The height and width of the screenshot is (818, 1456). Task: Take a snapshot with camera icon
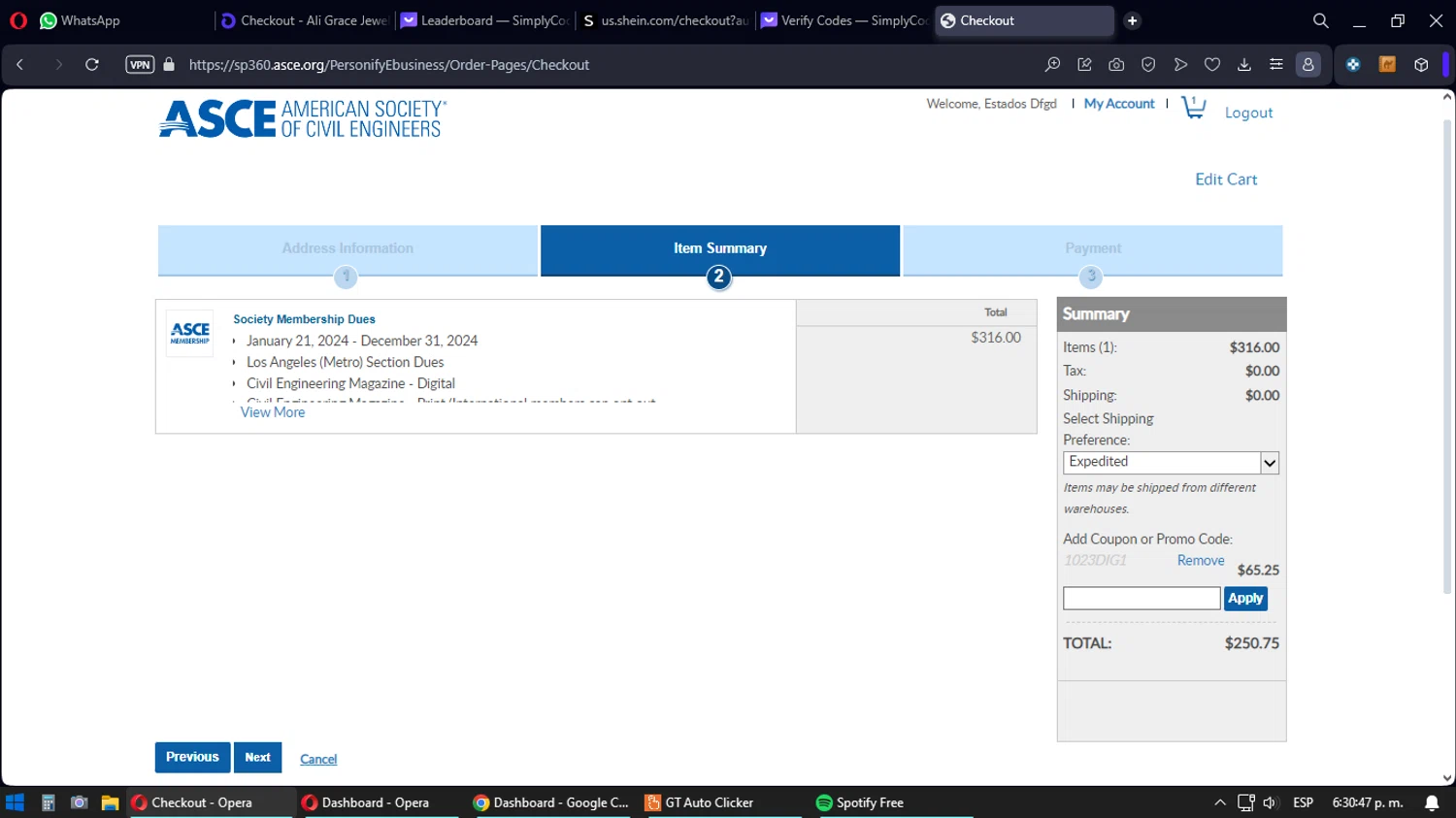tap(1116, 65)
